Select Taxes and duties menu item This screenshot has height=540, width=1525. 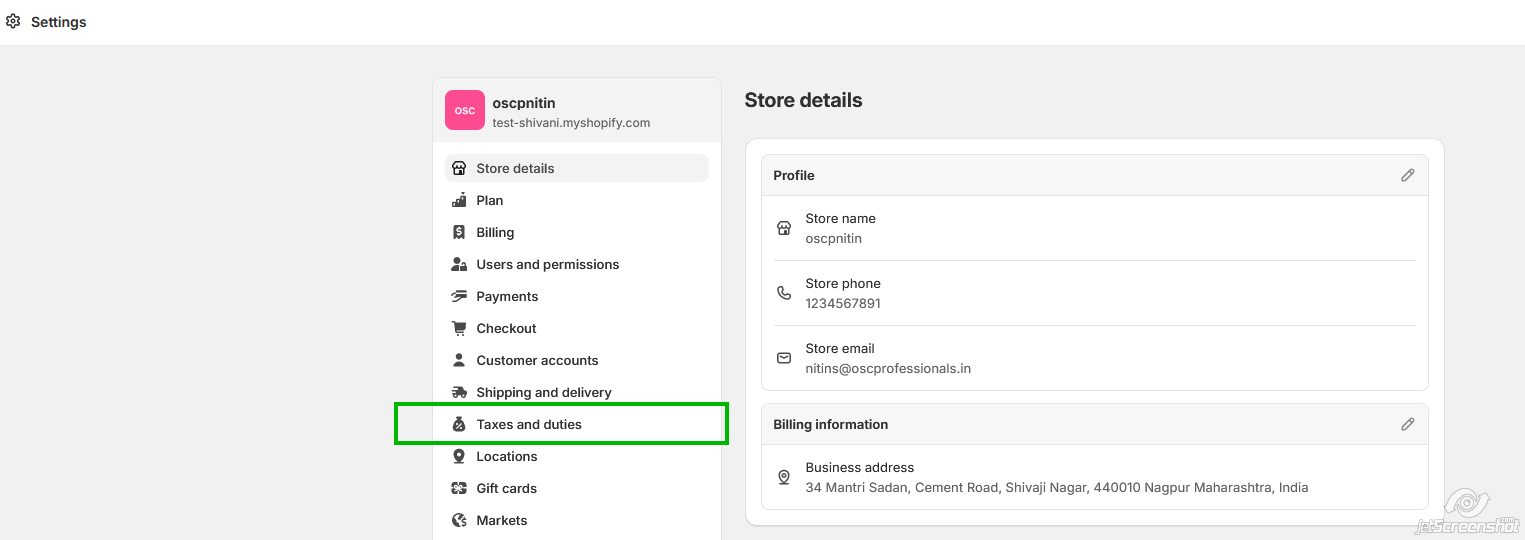[x=529, y=424]
